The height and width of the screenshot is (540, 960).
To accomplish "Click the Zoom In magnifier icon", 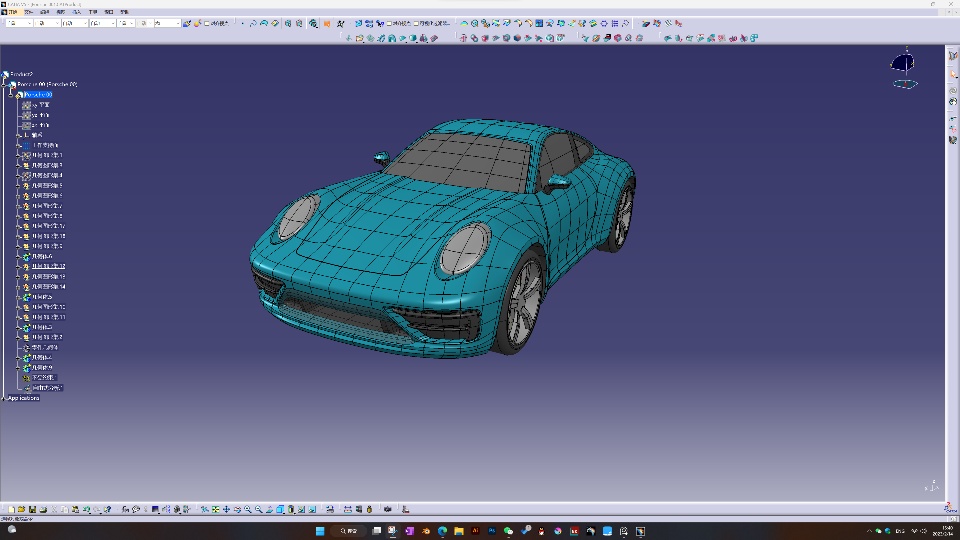I will coord(248,509).
